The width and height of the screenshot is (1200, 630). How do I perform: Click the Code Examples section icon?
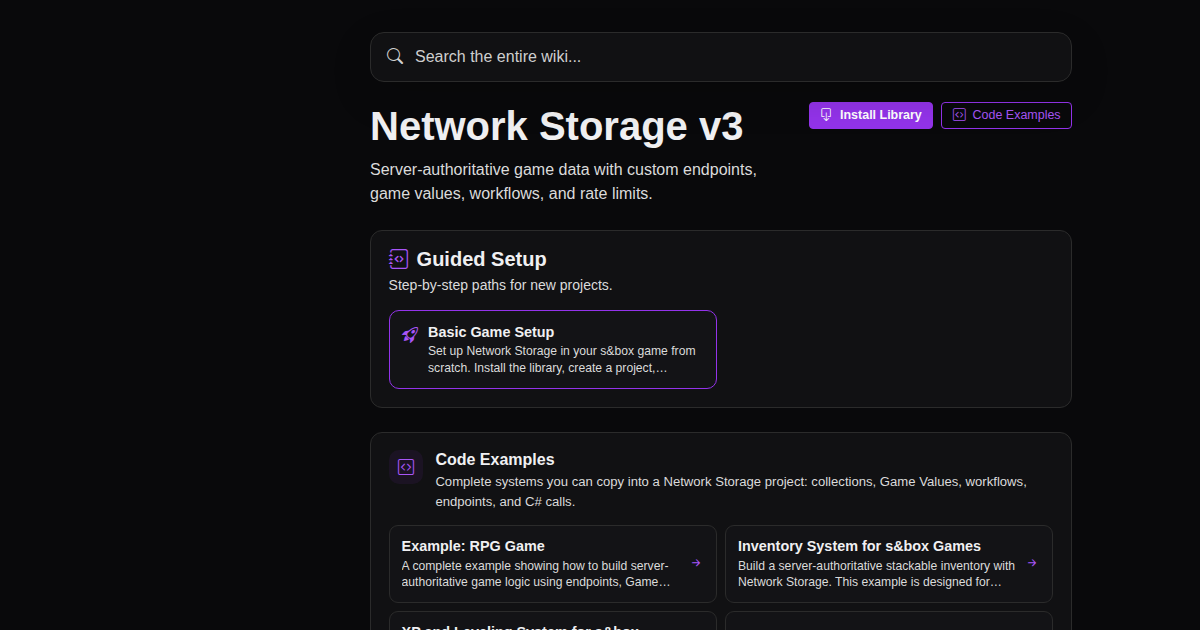406,467
